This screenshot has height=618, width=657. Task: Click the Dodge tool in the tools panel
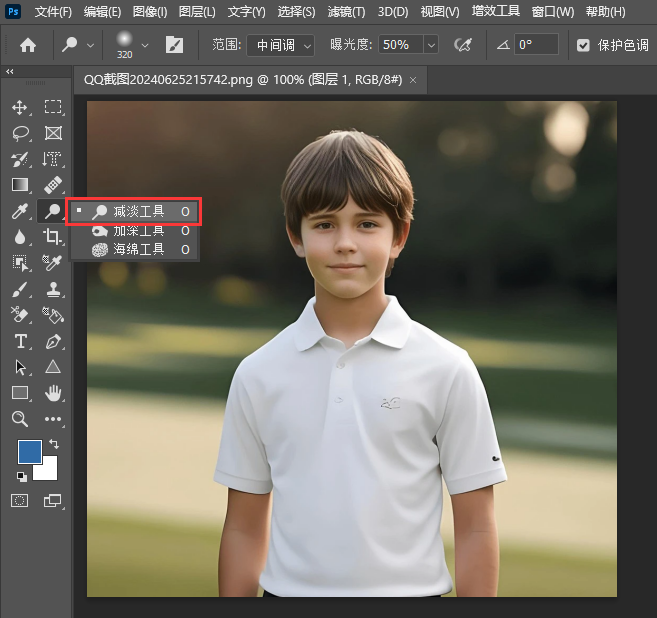click(52, 211)
